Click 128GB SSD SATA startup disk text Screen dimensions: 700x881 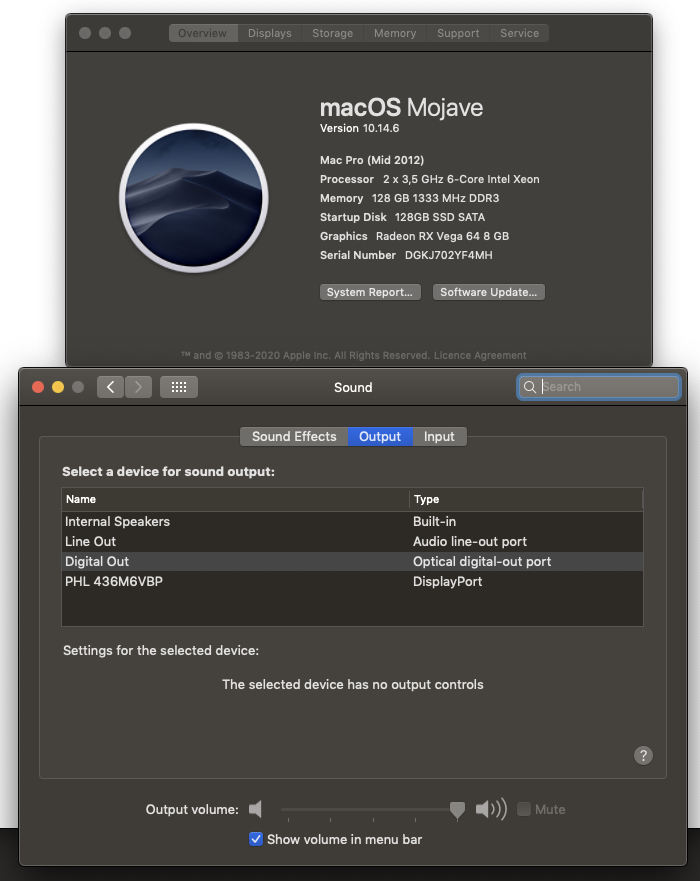(439, 217)
